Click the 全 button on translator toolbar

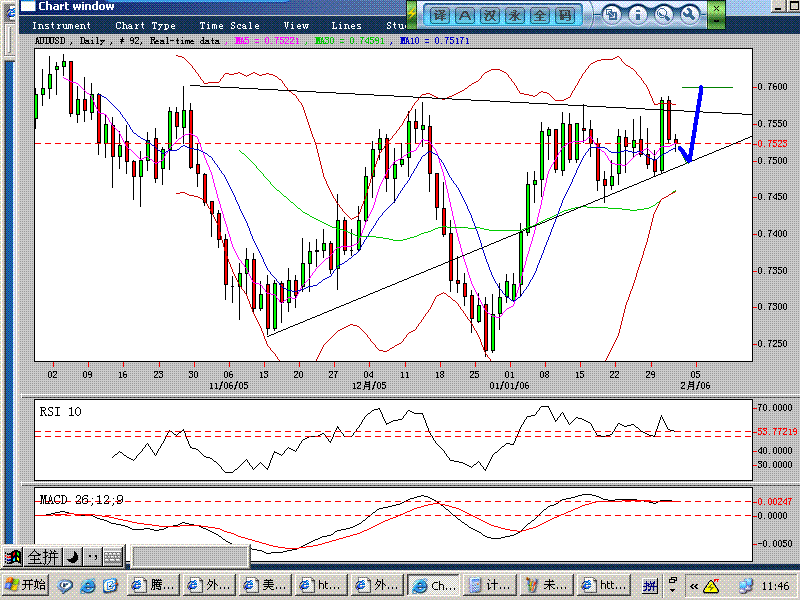tap(539, 15)
